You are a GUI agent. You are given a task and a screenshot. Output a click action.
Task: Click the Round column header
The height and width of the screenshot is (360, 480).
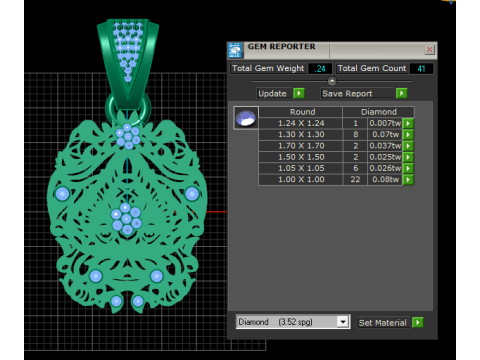click(302, 112)
